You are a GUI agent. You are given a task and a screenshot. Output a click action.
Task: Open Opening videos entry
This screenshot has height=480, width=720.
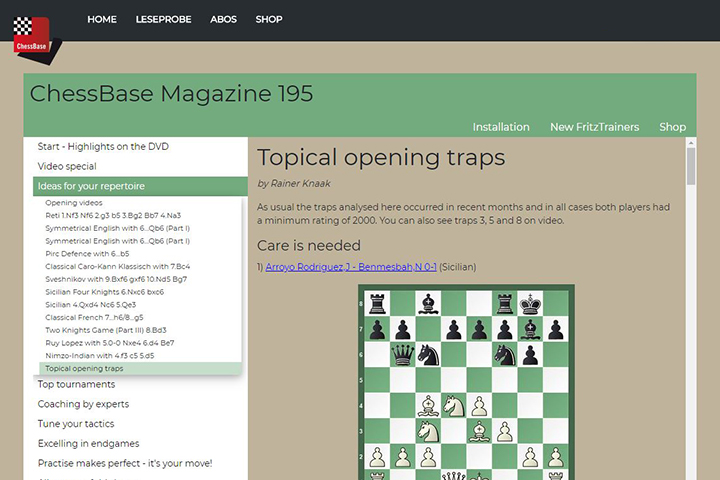[x=74, y=203]
